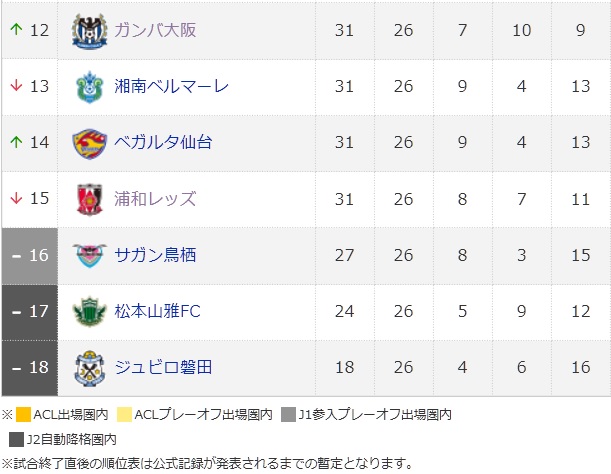This screenshot has height=474, width=611.
Task: Click the Sagan Tosu club crest
Action: point(89,255)
